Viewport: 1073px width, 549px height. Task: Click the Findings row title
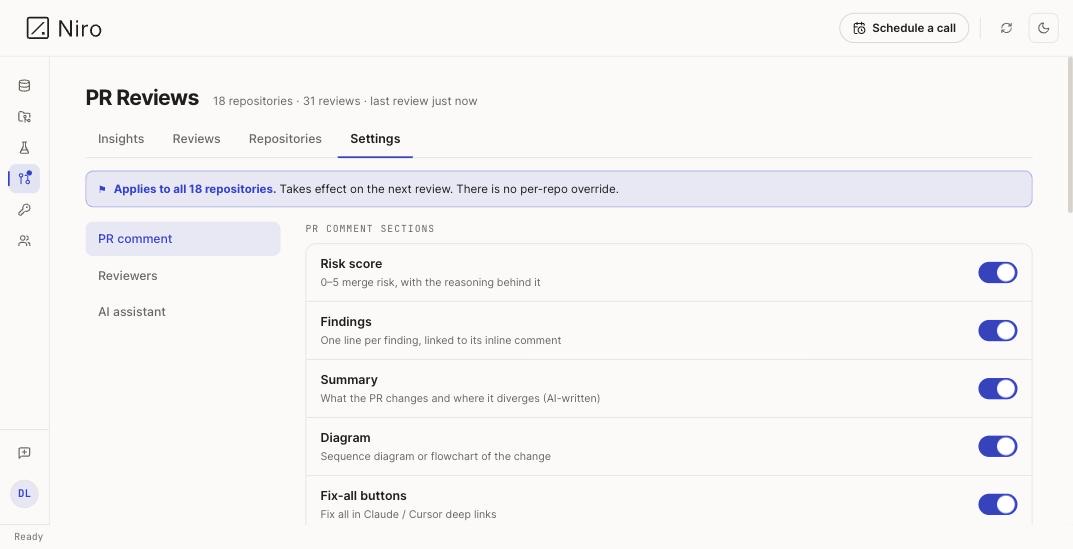coord(346,322)
